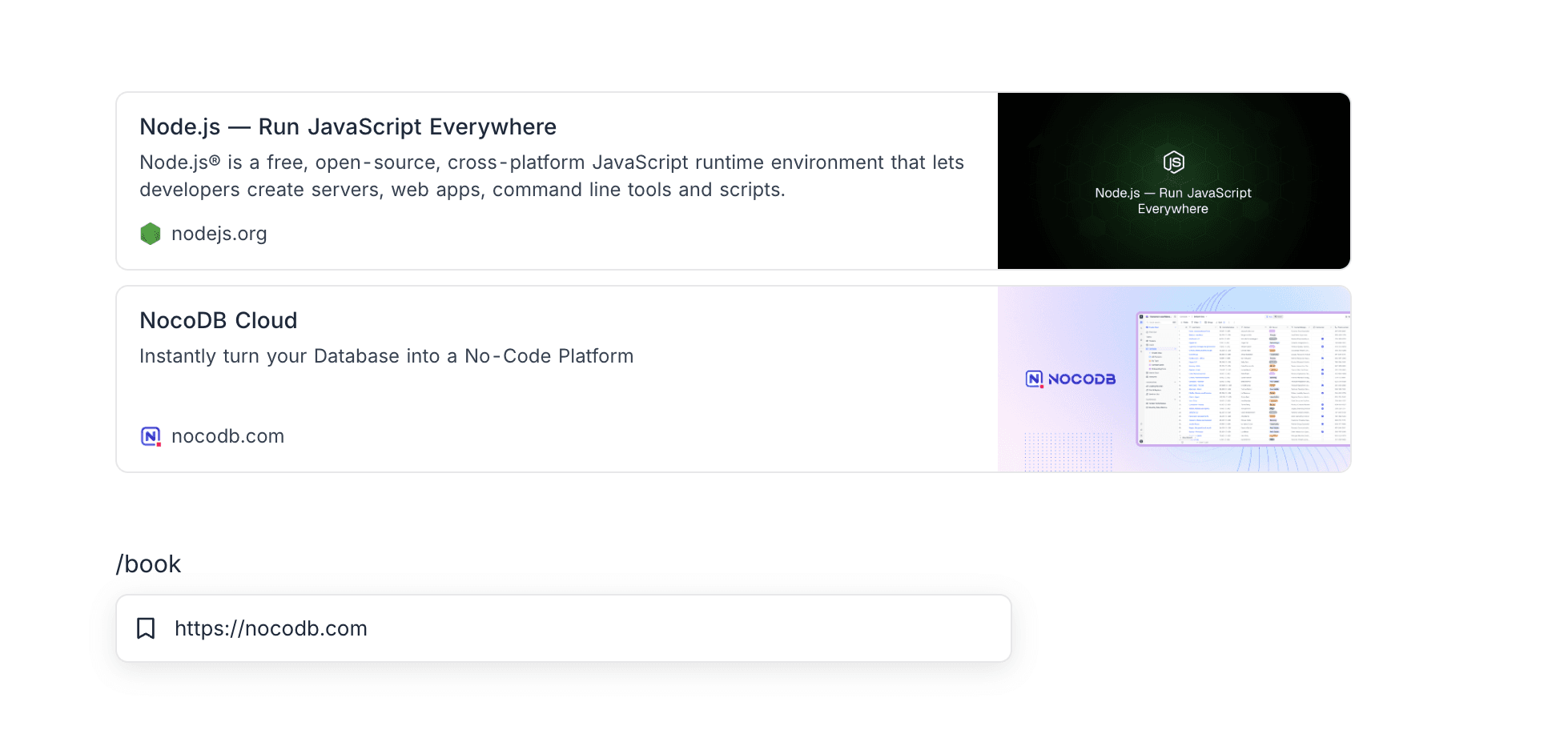The width and height of the screenshot is (1568, 754).
Task: Click the Node.js description paragraph
Action: click(x=552, y=176)
